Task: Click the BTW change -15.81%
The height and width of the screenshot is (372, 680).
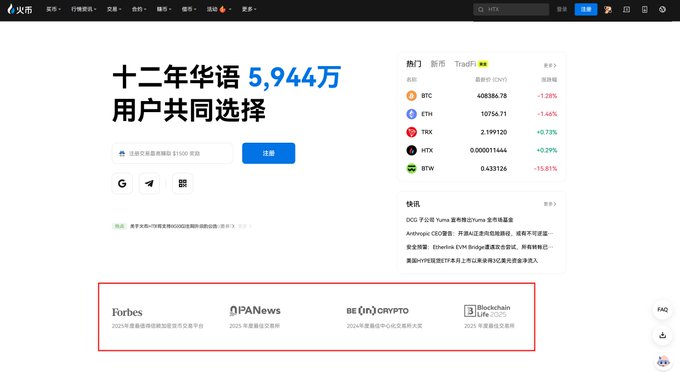Action: click(x=545, y=169)
